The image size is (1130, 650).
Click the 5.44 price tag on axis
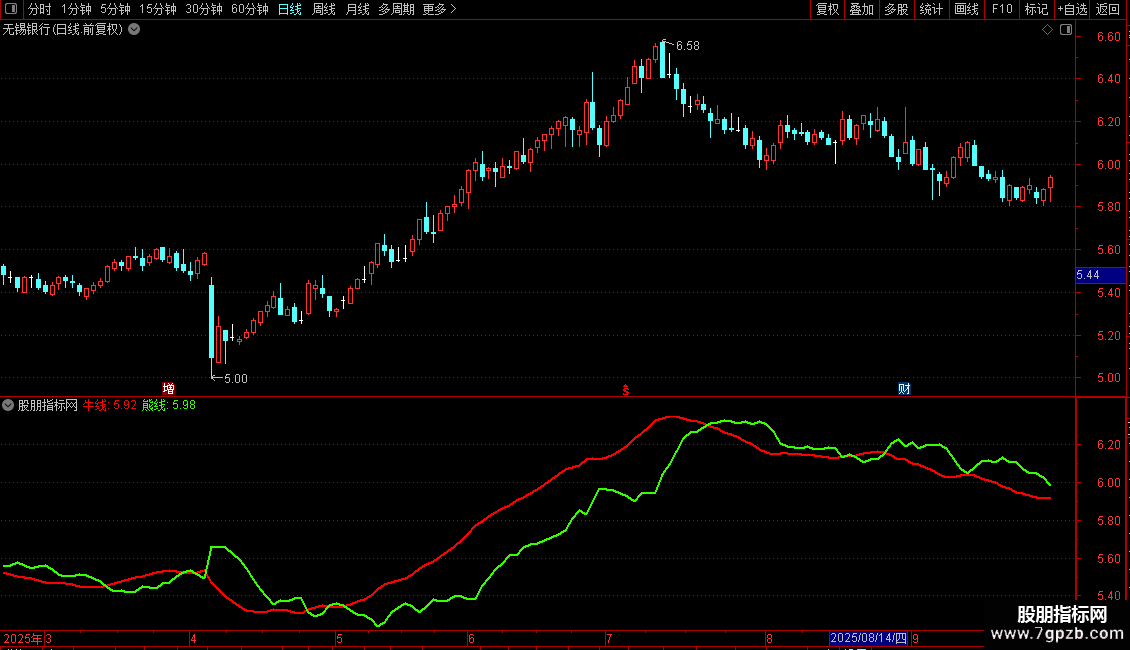(x=1100, y=275)
